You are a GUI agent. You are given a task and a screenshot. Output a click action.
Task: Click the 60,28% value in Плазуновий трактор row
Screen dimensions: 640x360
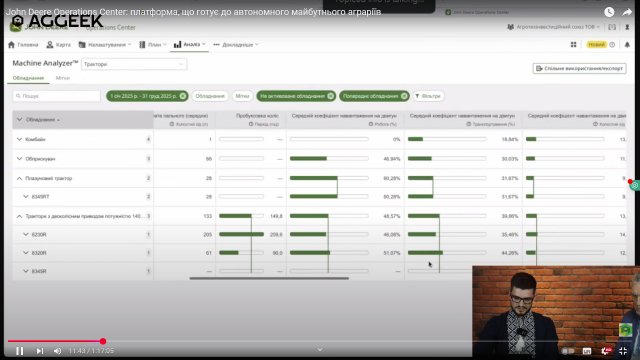pyautogui.click(x=391, y=178)
